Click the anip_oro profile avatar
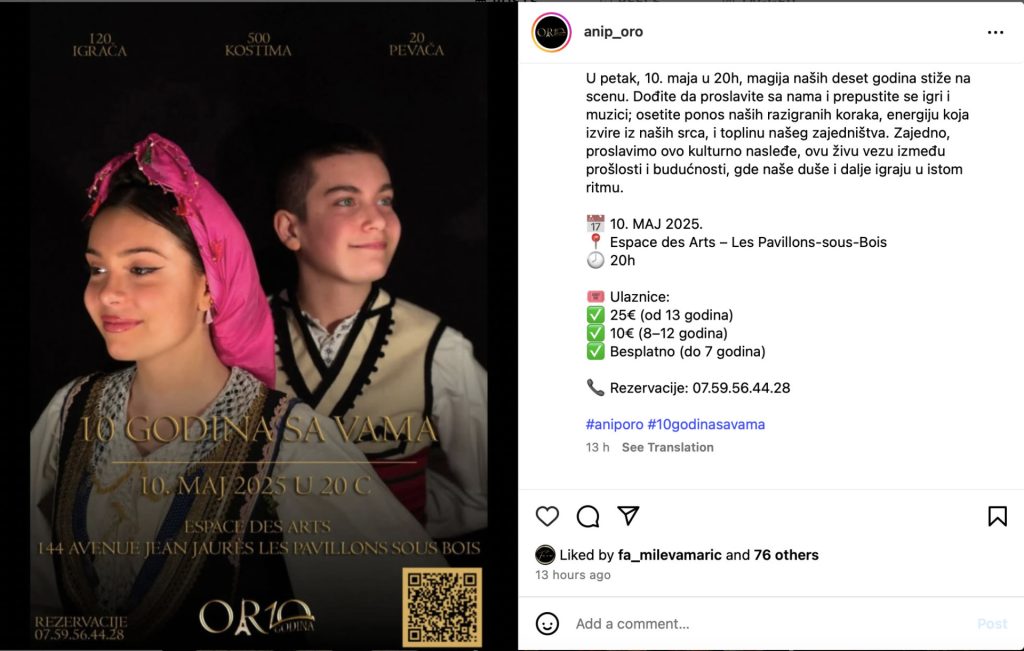The width and height of the screenshot is (1024, 651). 551,32
